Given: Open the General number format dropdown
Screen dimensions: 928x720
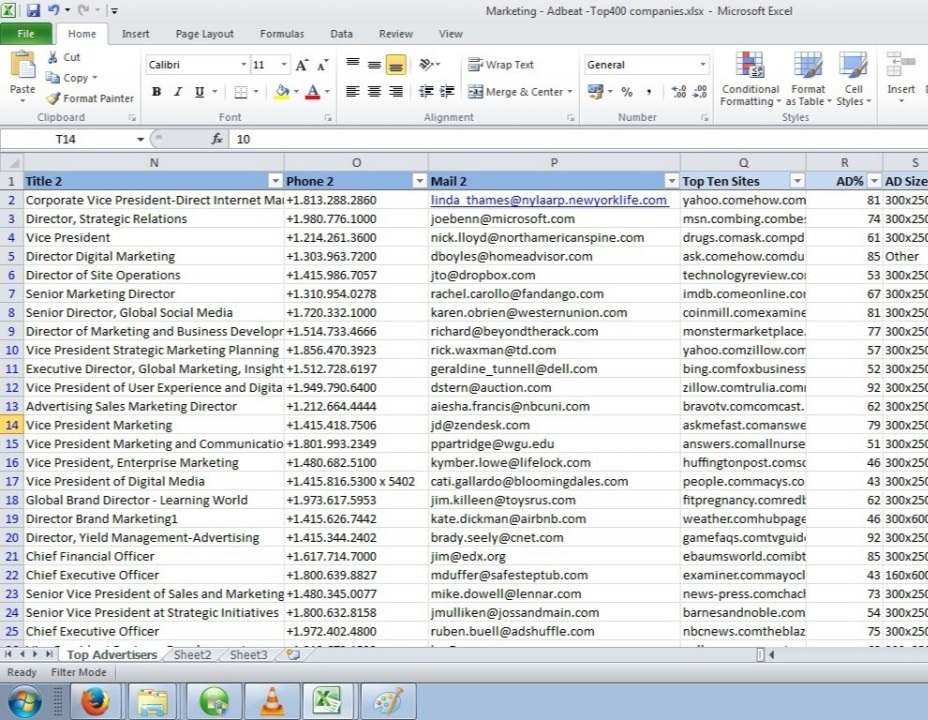Looking at the screenshot, I should coord(703,65).
